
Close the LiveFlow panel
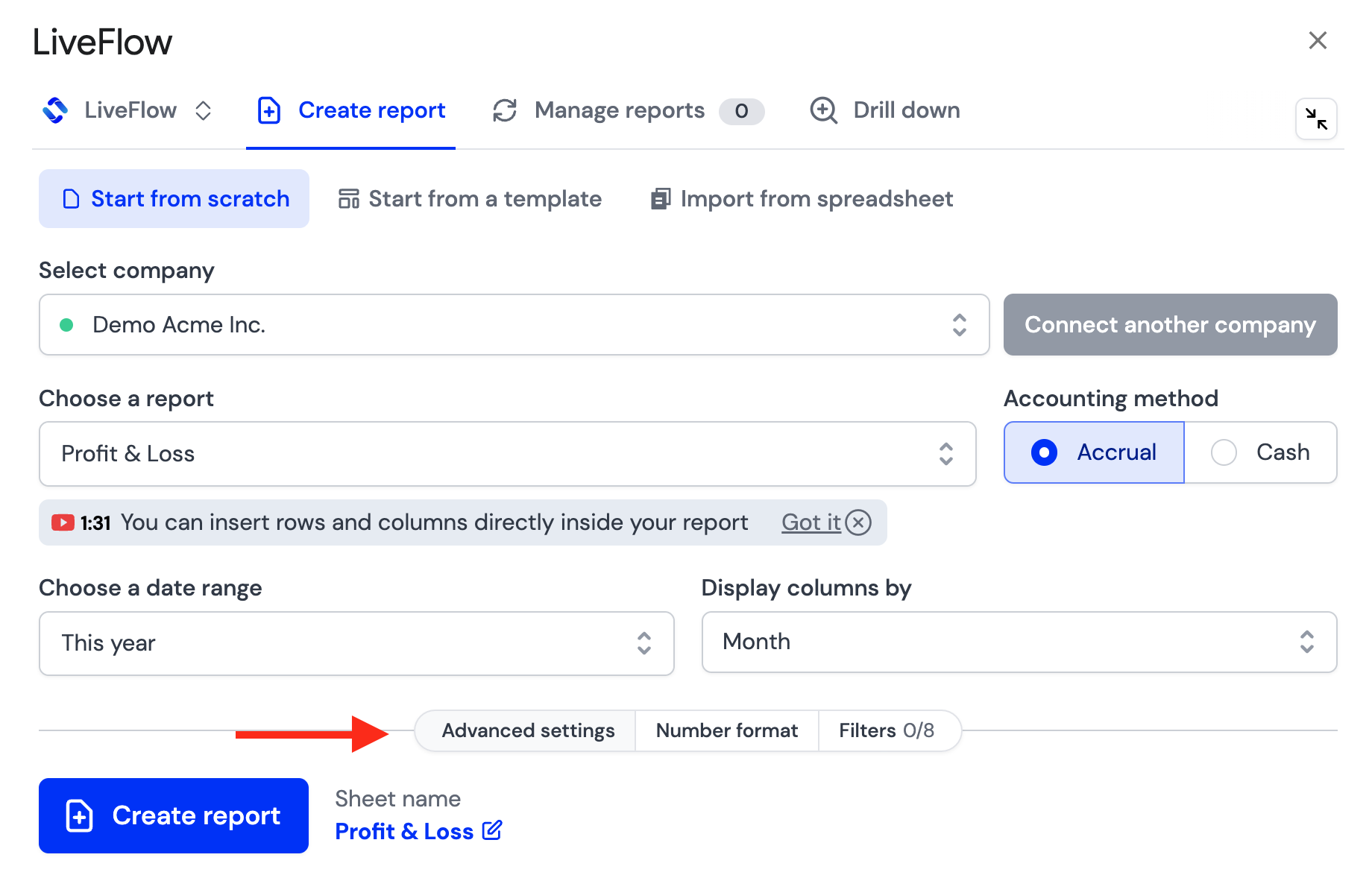(1318, 40)
